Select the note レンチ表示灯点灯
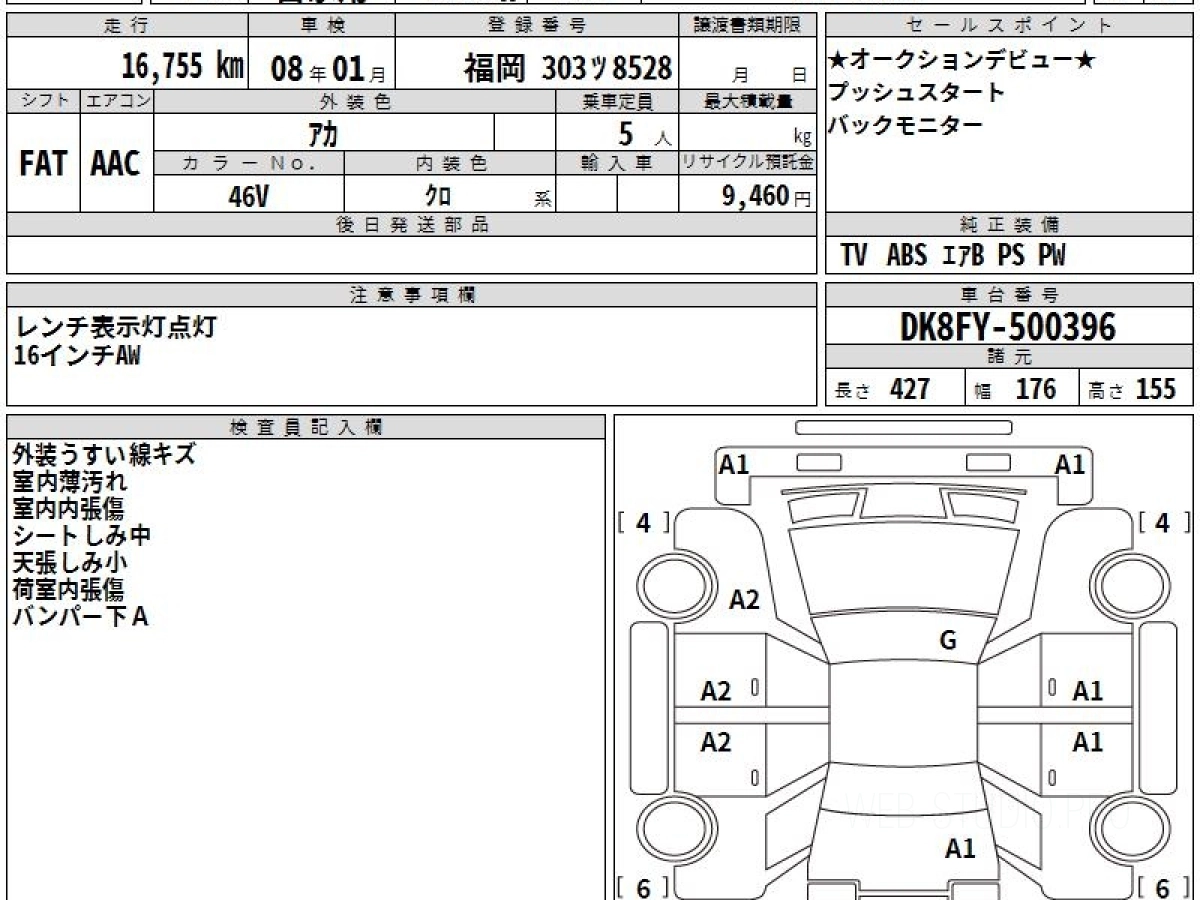The height and width of the screenshot is (900, 1200). (x=115, y=326)
